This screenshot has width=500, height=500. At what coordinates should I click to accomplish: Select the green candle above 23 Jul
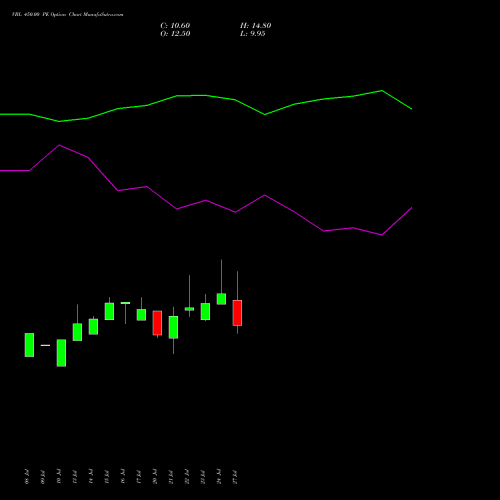click(x=205, y=312)
